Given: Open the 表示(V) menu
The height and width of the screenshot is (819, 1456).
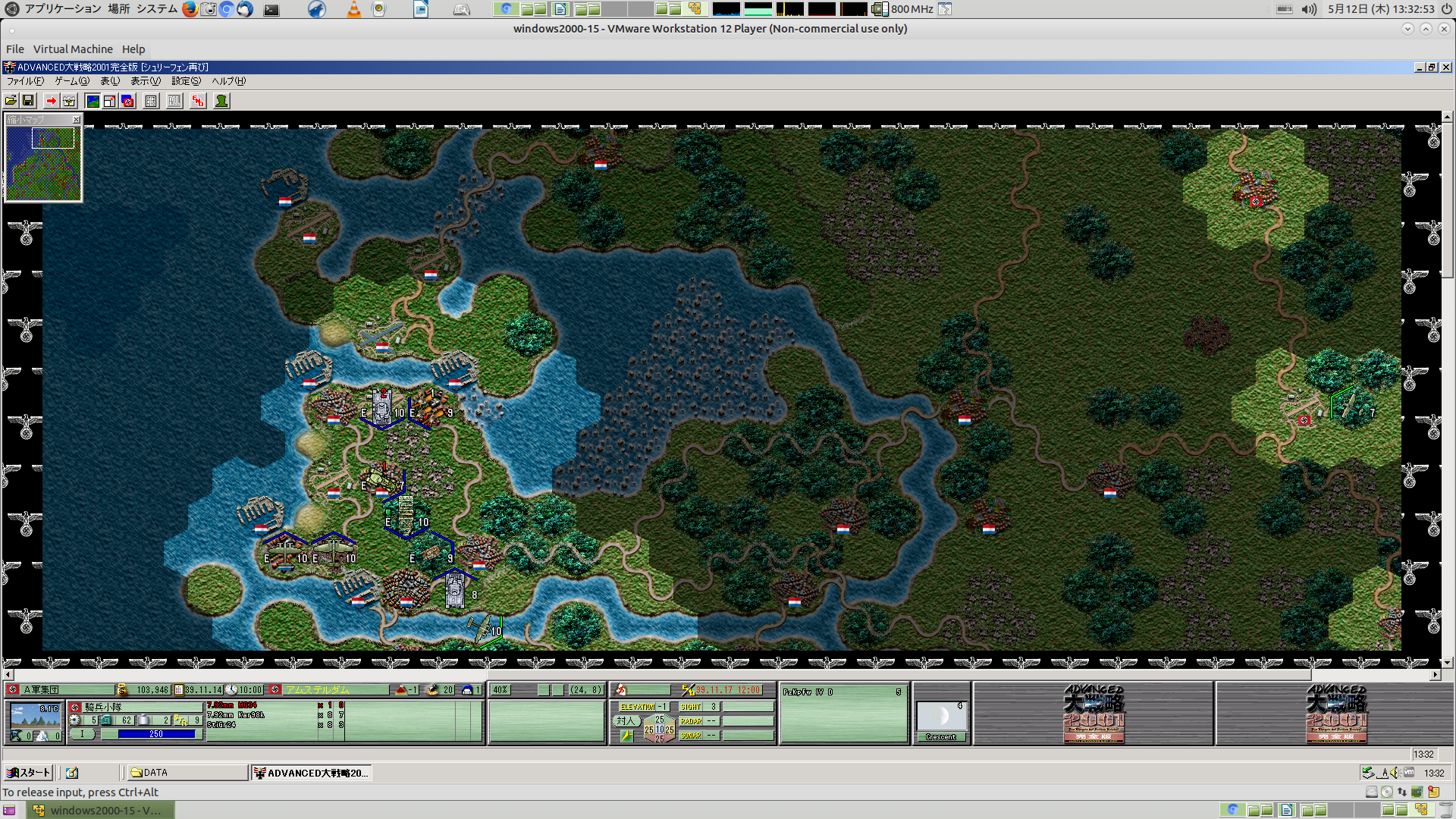Looking at the screenshot, I should (146, 81).
